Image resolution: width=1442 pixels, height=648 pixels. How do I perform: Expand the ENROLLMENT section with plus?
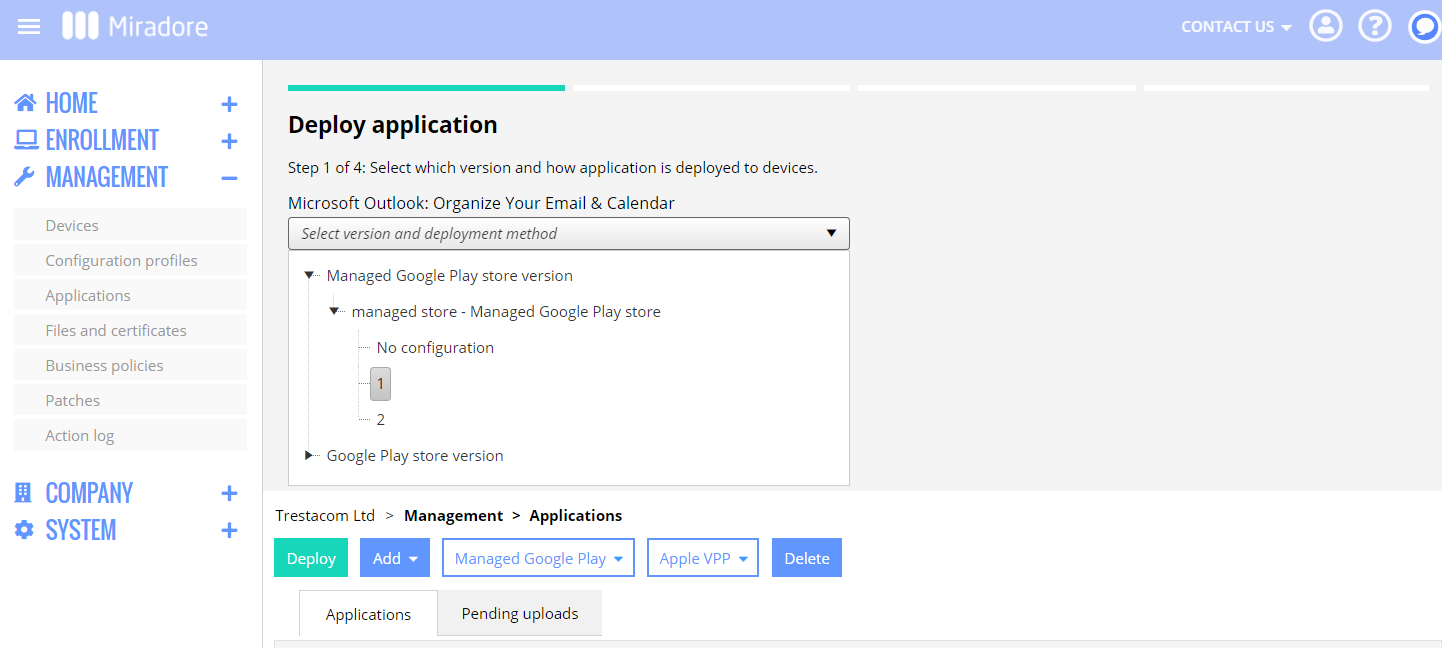[x=229, y=141]
